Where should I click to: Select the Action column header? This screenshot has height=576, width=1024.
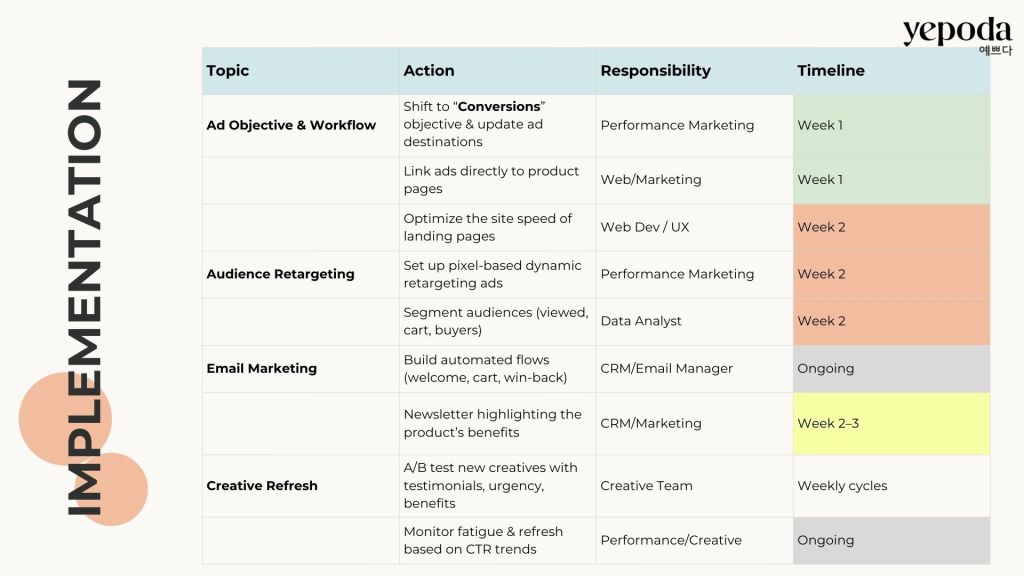pos(429,71)
